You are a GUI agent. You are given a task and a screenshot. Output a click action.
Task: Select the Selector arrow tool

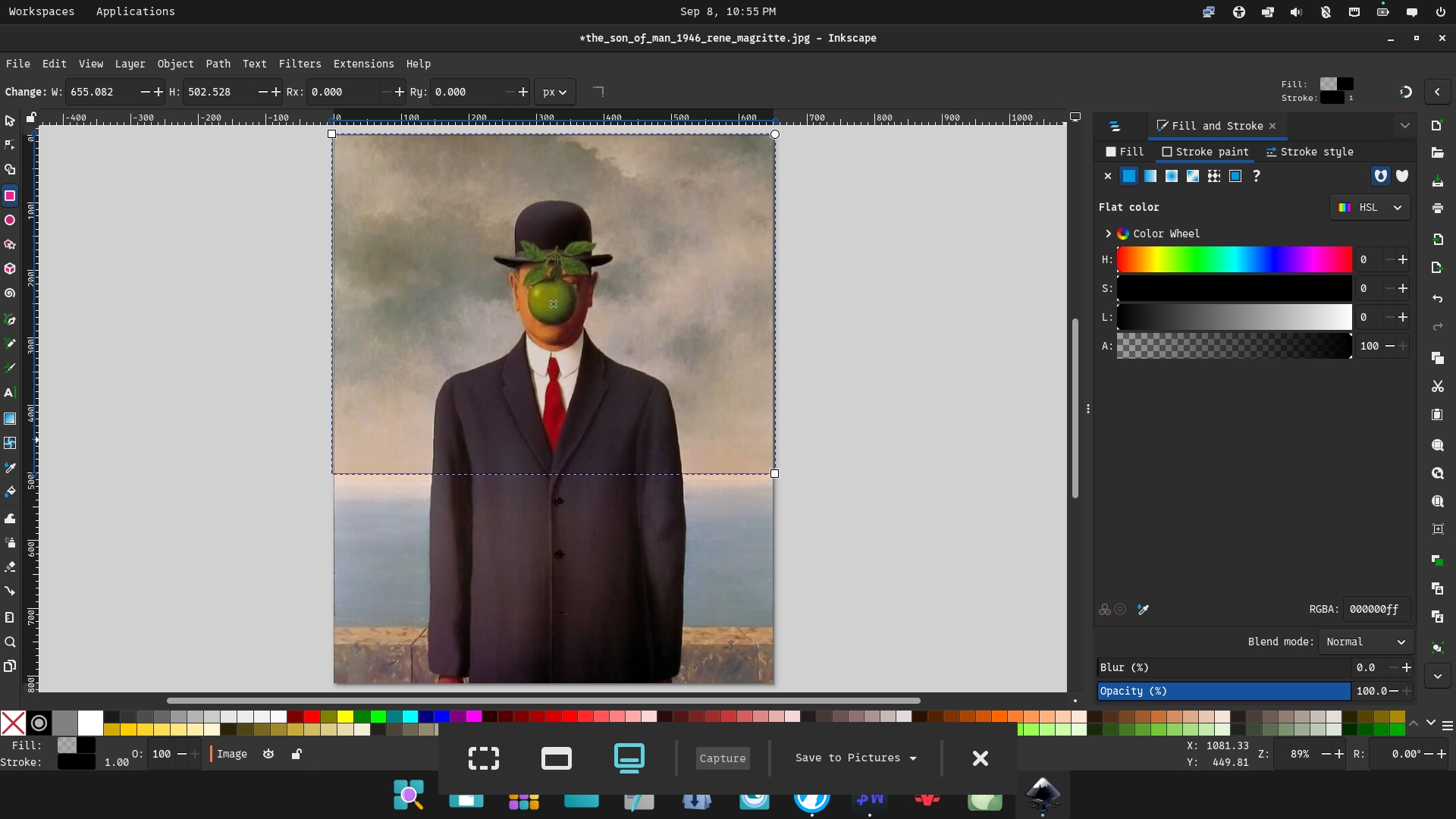coord(10,121)
